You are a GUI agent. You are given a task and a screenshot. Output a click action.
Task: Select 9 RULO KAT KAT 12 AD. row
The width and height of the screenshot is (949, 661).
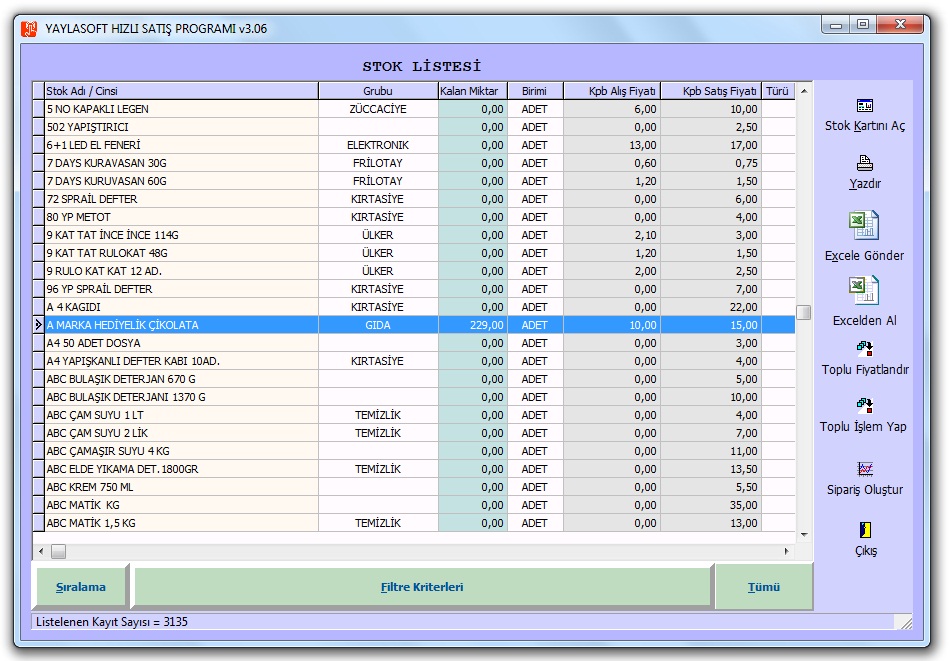(414, 271)
